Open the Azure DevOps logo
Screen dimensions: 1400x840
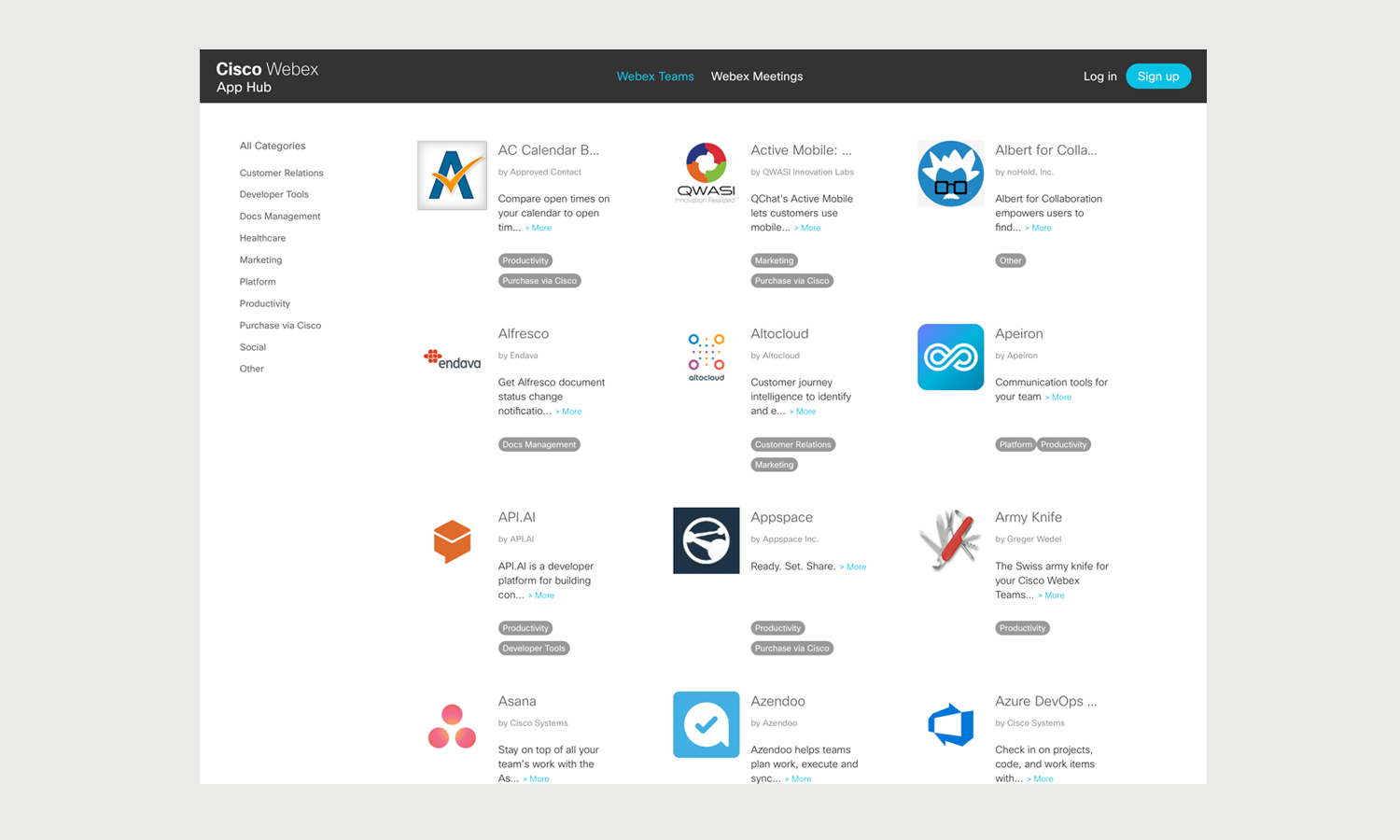(950, 724)
